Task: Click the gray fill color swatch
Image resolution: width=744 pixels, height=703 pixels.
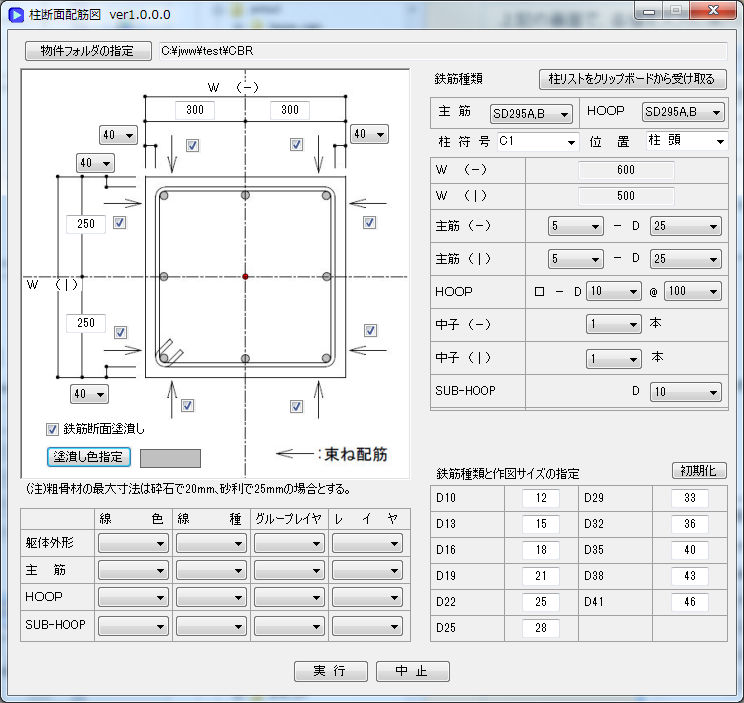Action: [170, 458]
